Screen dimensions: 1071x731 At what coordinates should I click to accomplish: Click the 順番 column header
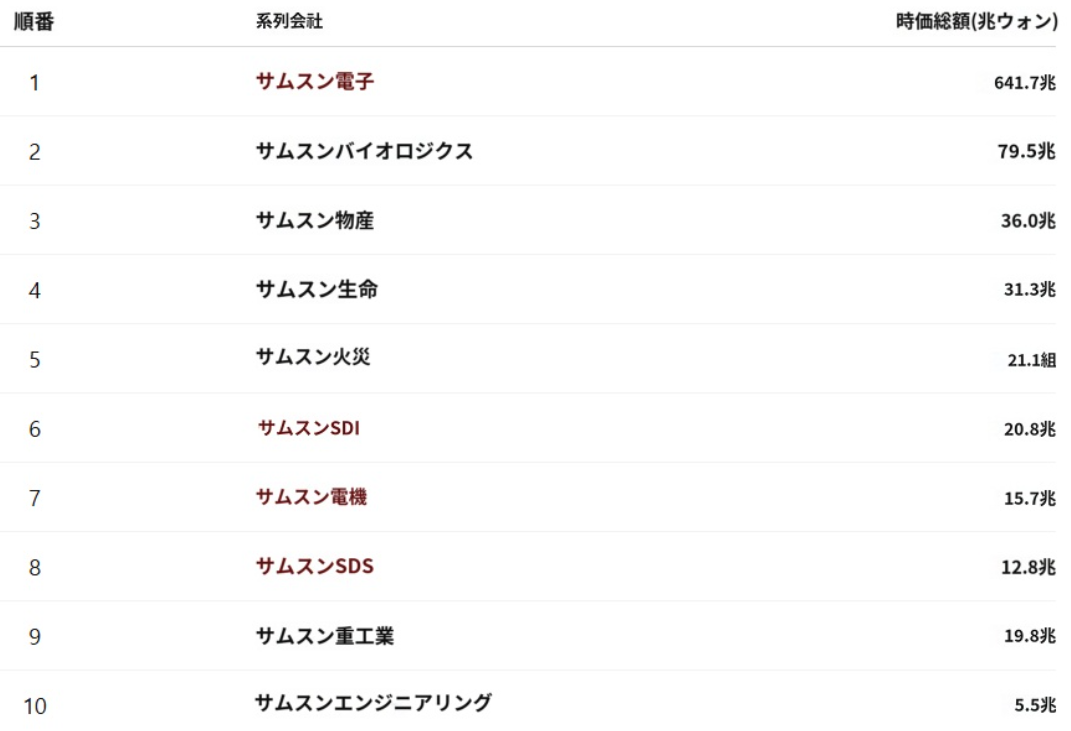(x=33, y=22)
